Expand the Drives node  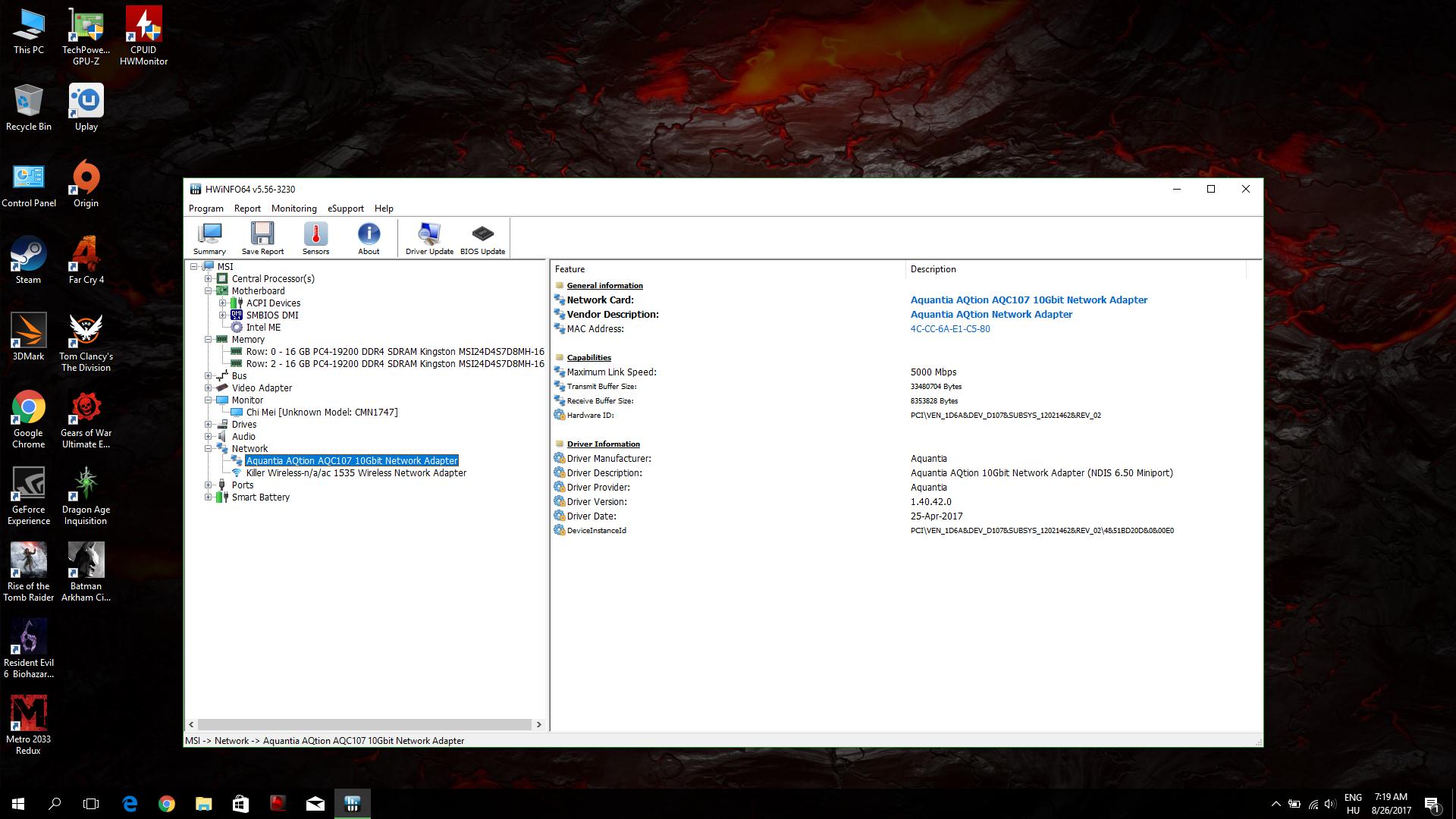[x=209, y=425]
